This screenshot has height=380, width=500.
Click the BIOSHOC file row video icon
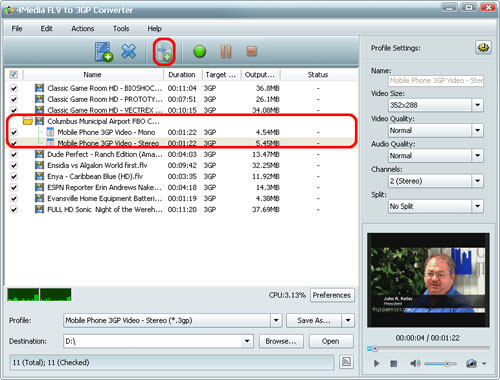[39, 88]
